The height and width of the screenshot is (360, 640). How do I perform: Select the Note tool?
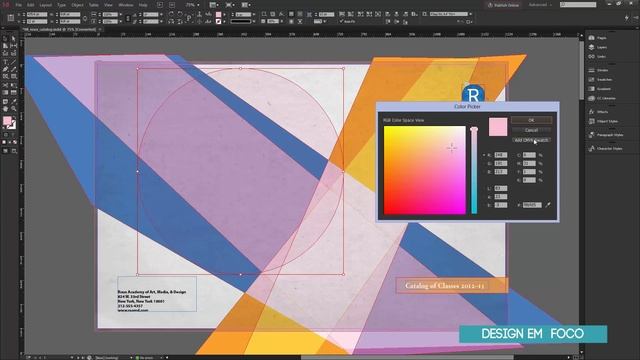[5, 101]
